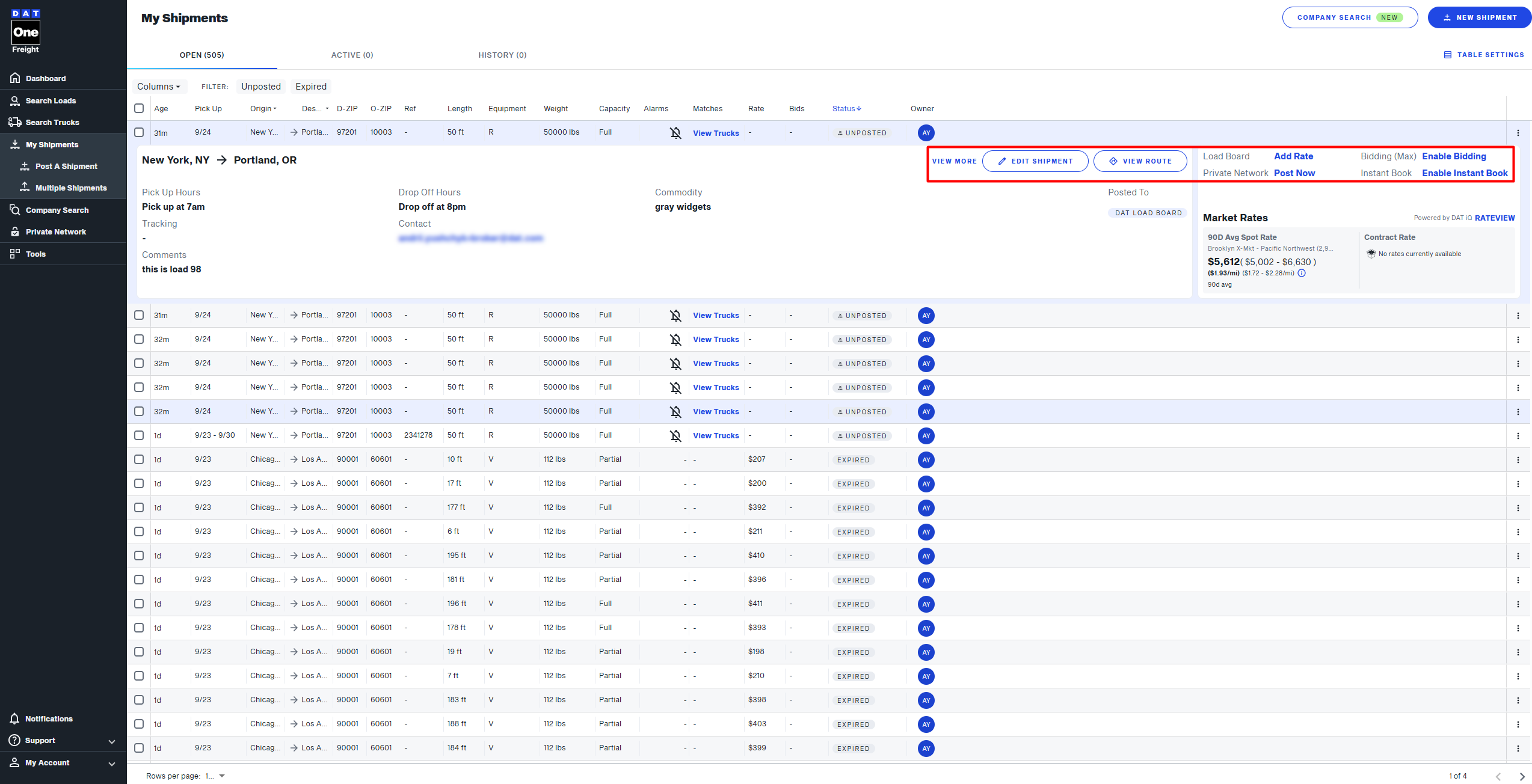Click the Edit Shipment button

[1035, 161]
